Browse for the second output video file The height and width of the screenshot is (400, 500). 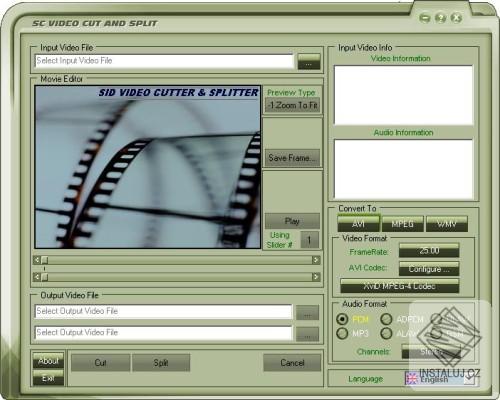pos(307,334)
